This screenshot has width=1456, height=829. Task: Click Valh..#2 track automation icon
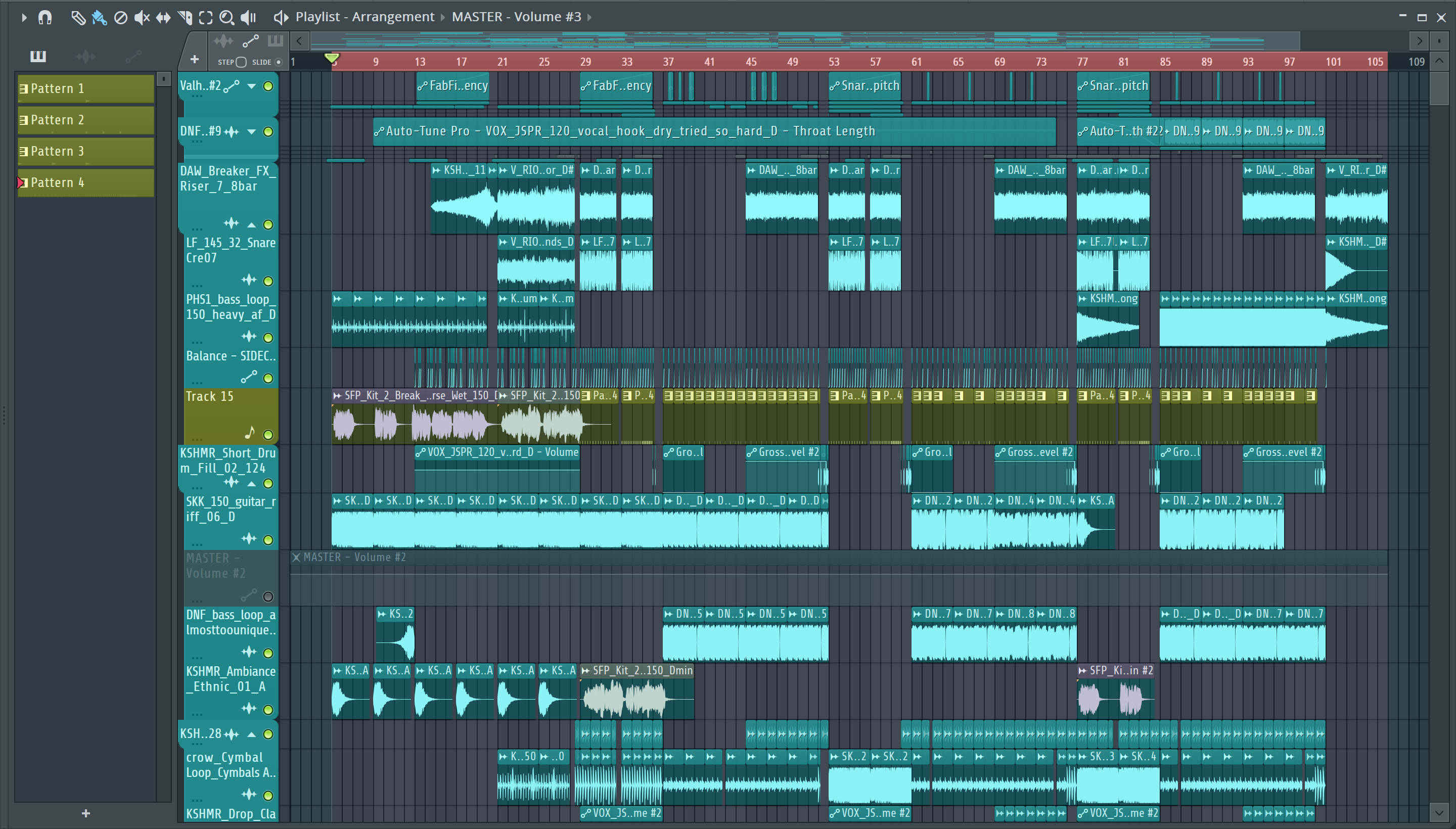tap(231, 86)
